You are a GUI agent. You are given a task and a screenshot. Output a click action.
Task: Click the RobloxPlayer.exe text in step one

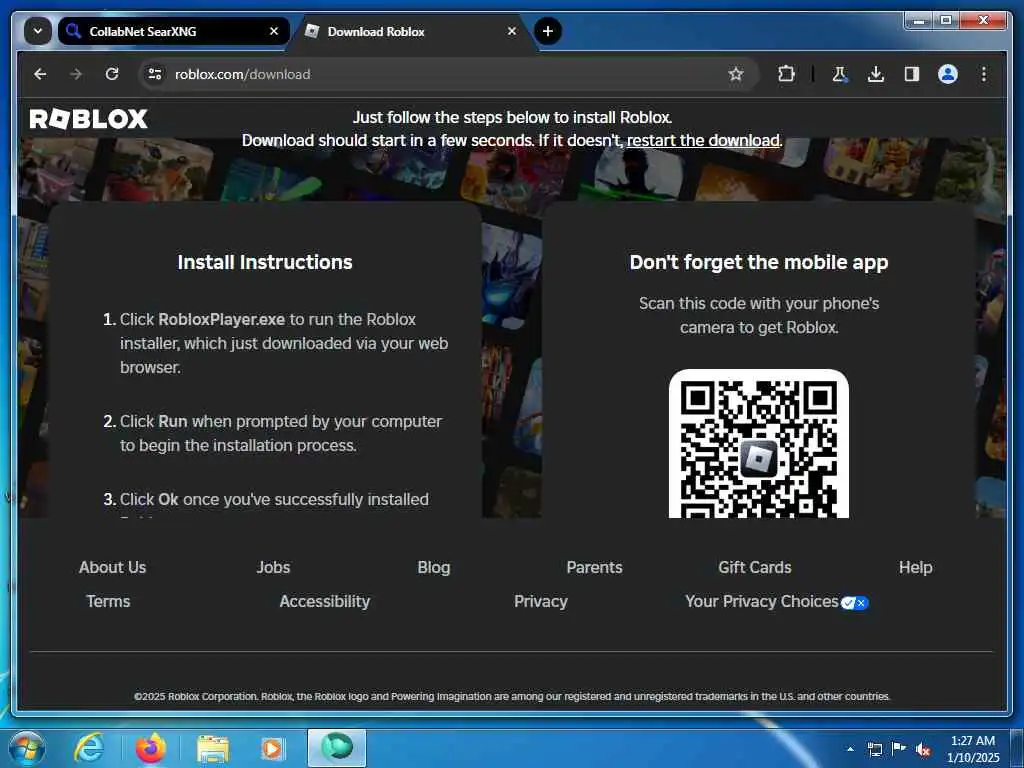click(221, 319)
